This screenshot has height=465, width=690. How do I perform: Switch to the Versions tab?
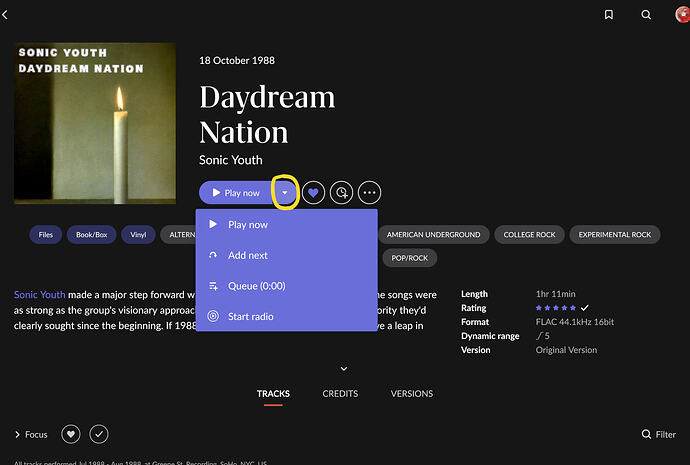[x=412, y=394]
